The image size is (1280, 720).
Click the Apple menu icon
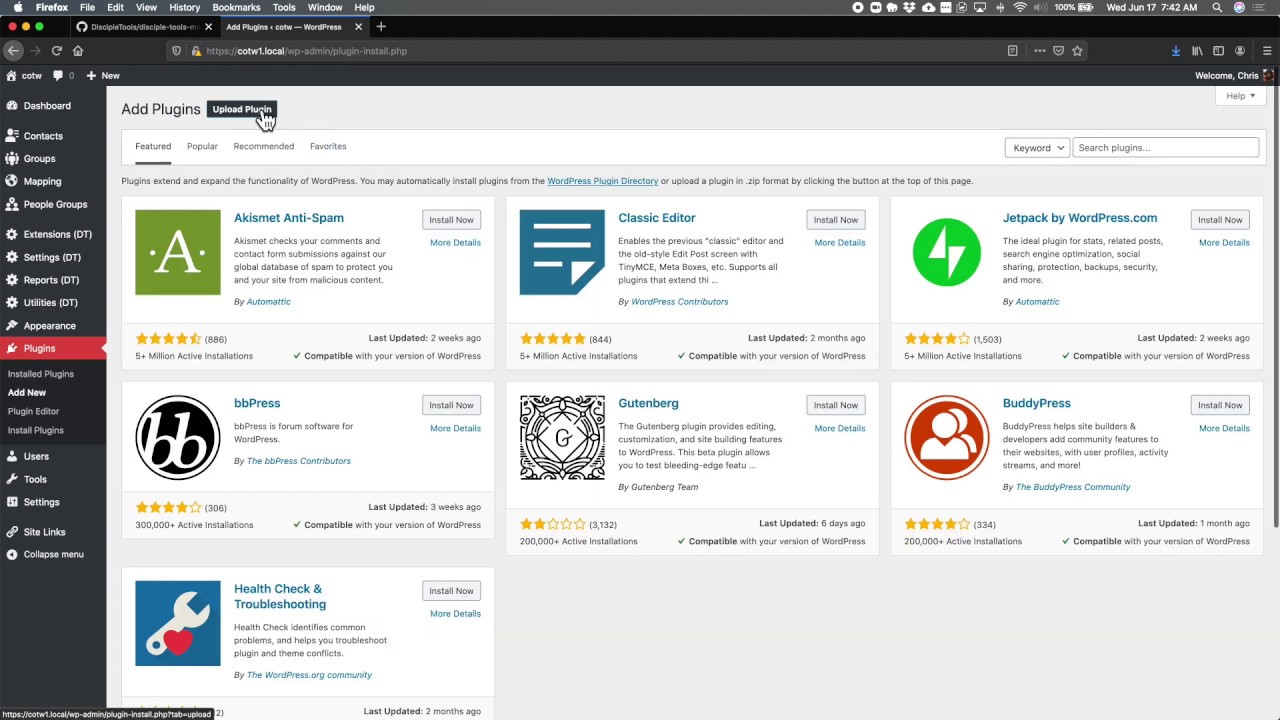18,7
